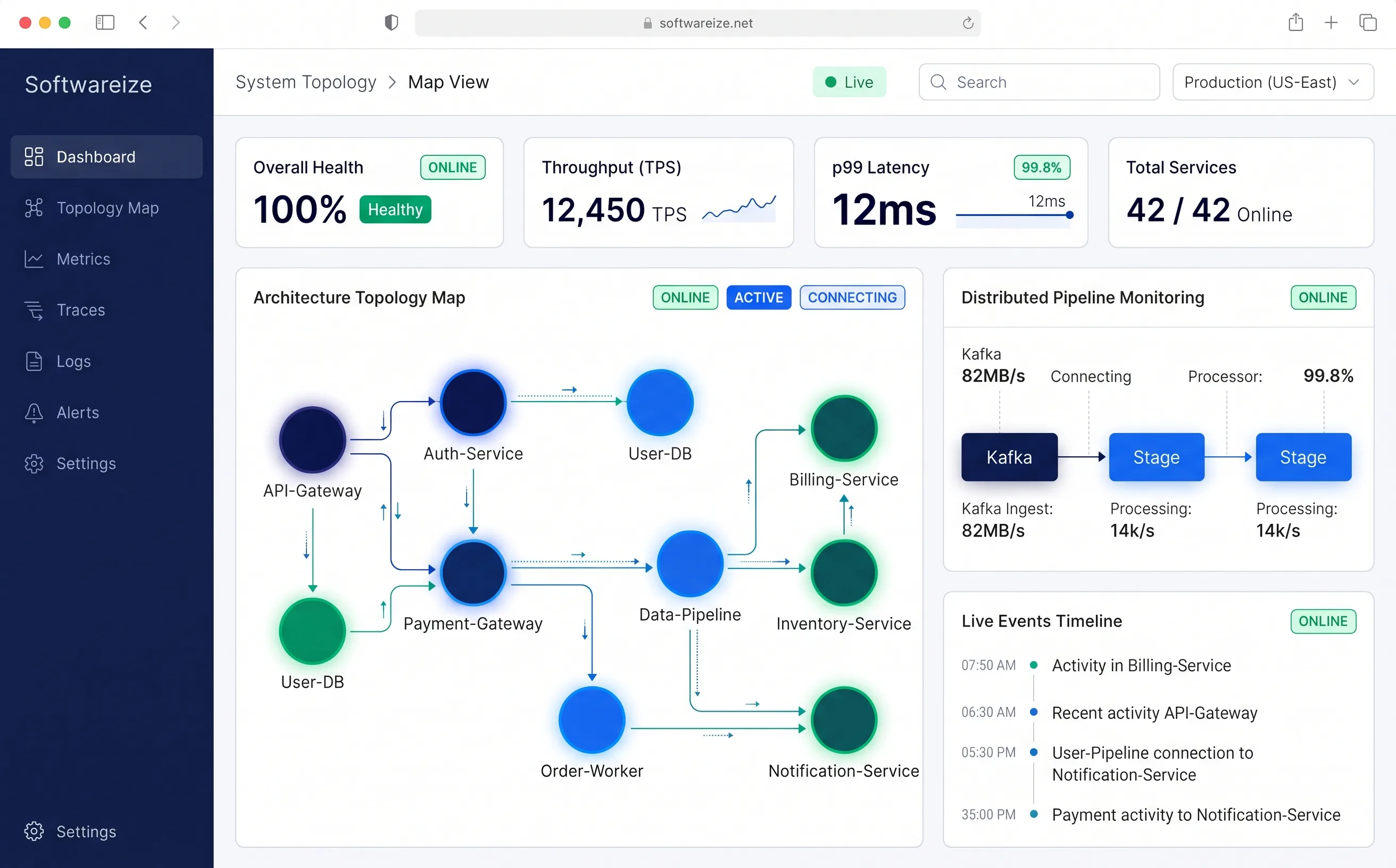The image size is (1396, 868).
Task: Open Settings at the sidebar bottom
Action: pyautogui.click(x=70, y=831)
